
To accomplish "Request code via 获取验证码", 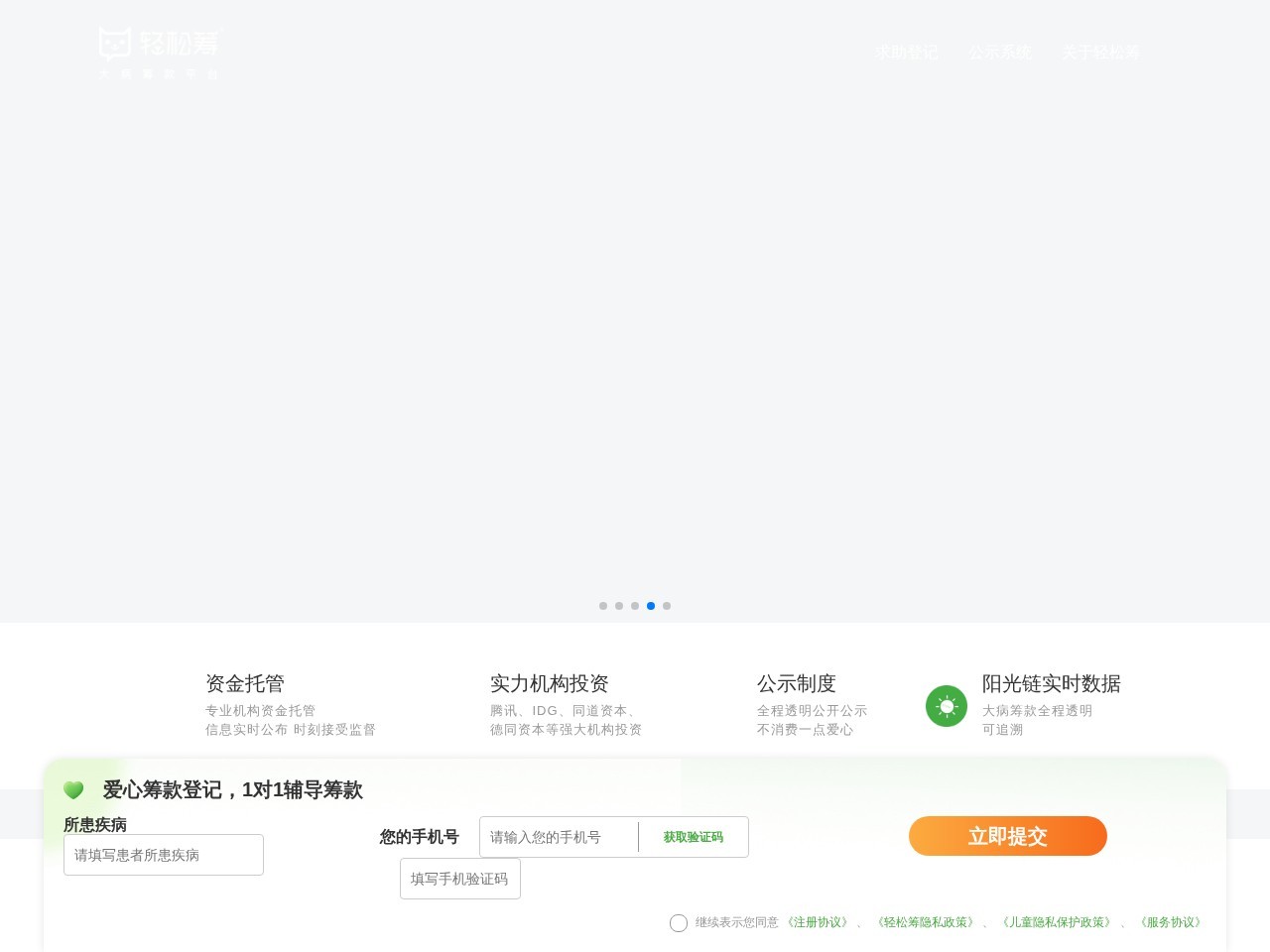I will 694,837.
